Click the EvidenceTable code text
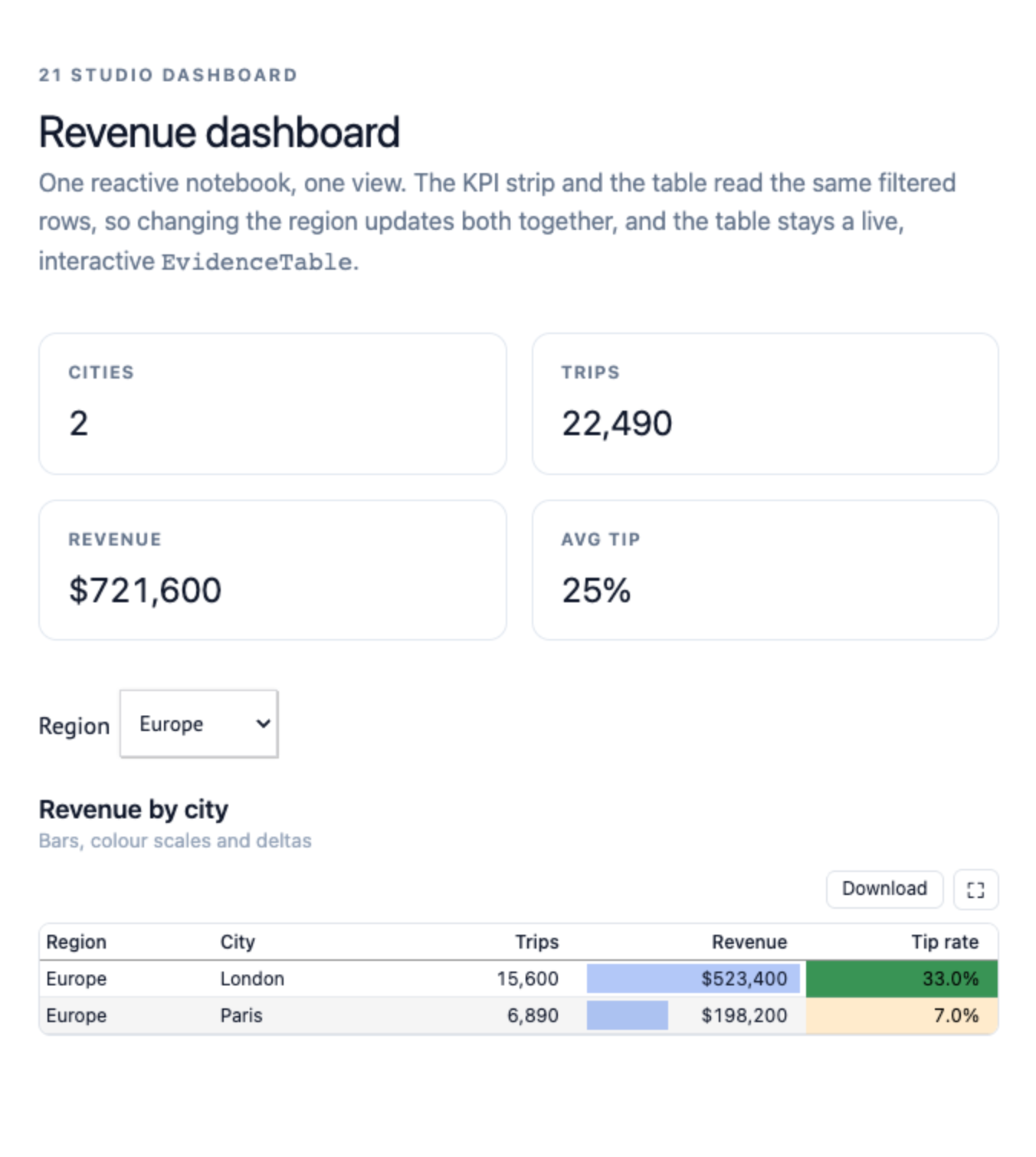This screenshot has height=1157, width=1036. pos(257,262)
